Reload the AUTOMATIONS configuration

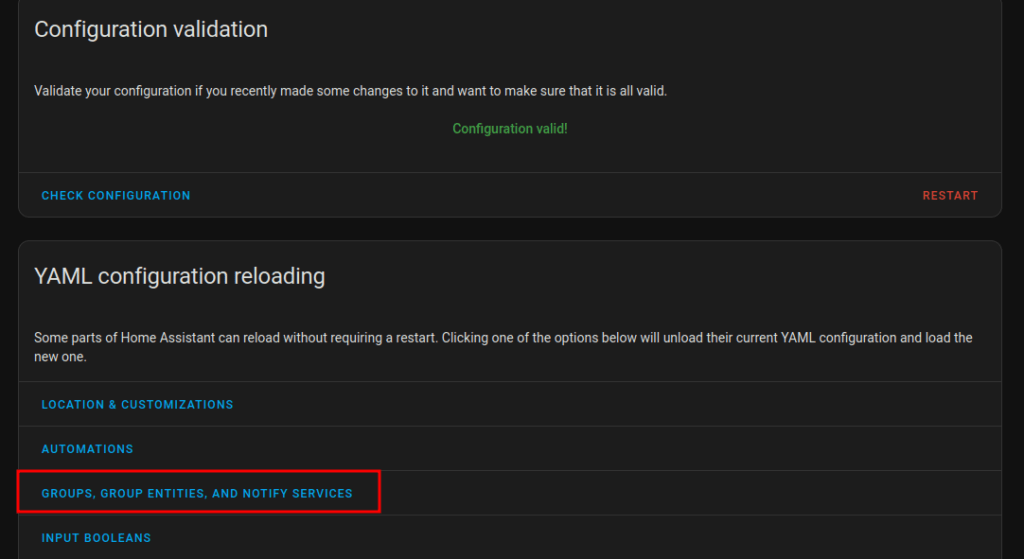pos(509,449)
